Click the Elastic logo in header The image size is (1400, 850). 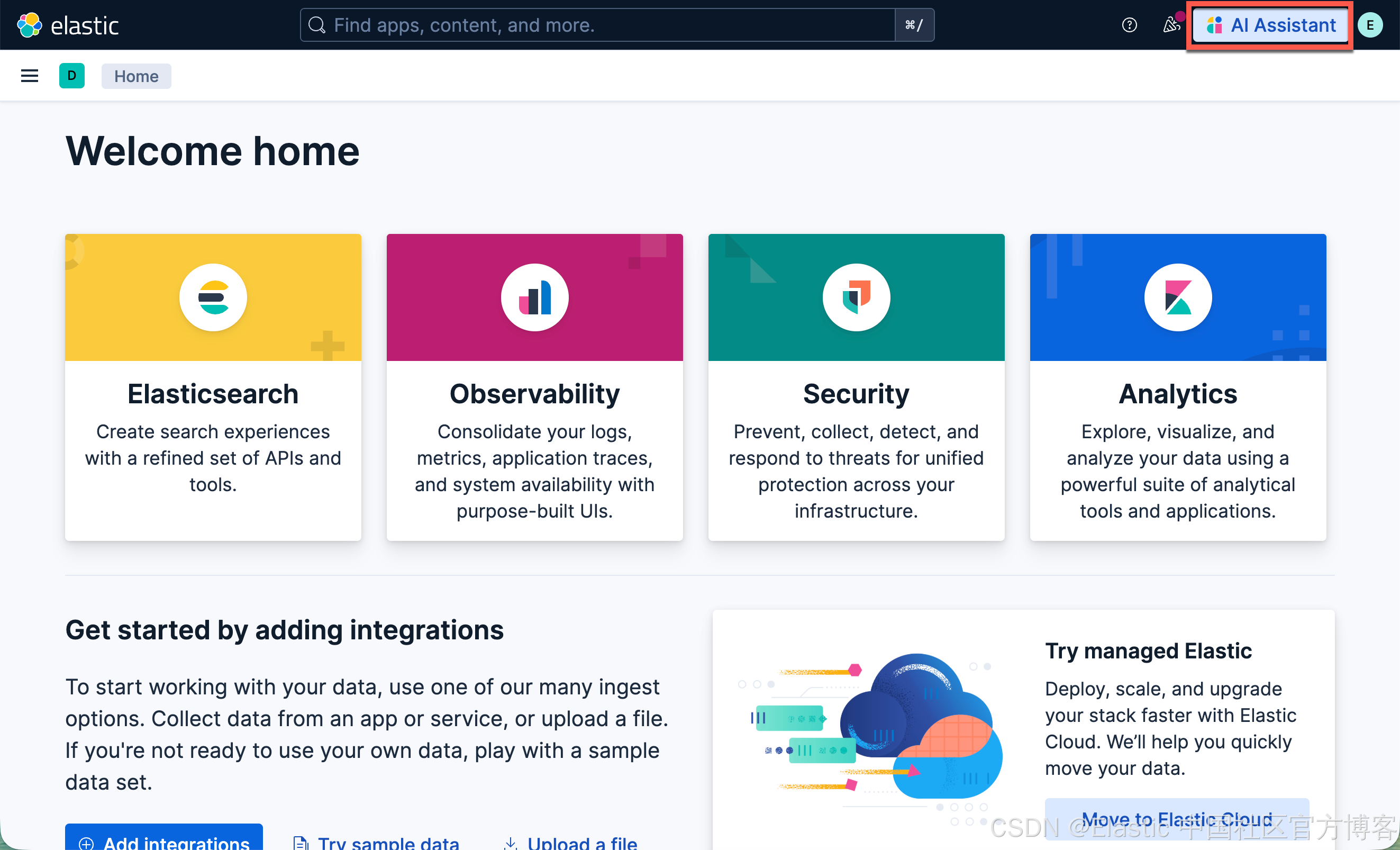point(67,25)
